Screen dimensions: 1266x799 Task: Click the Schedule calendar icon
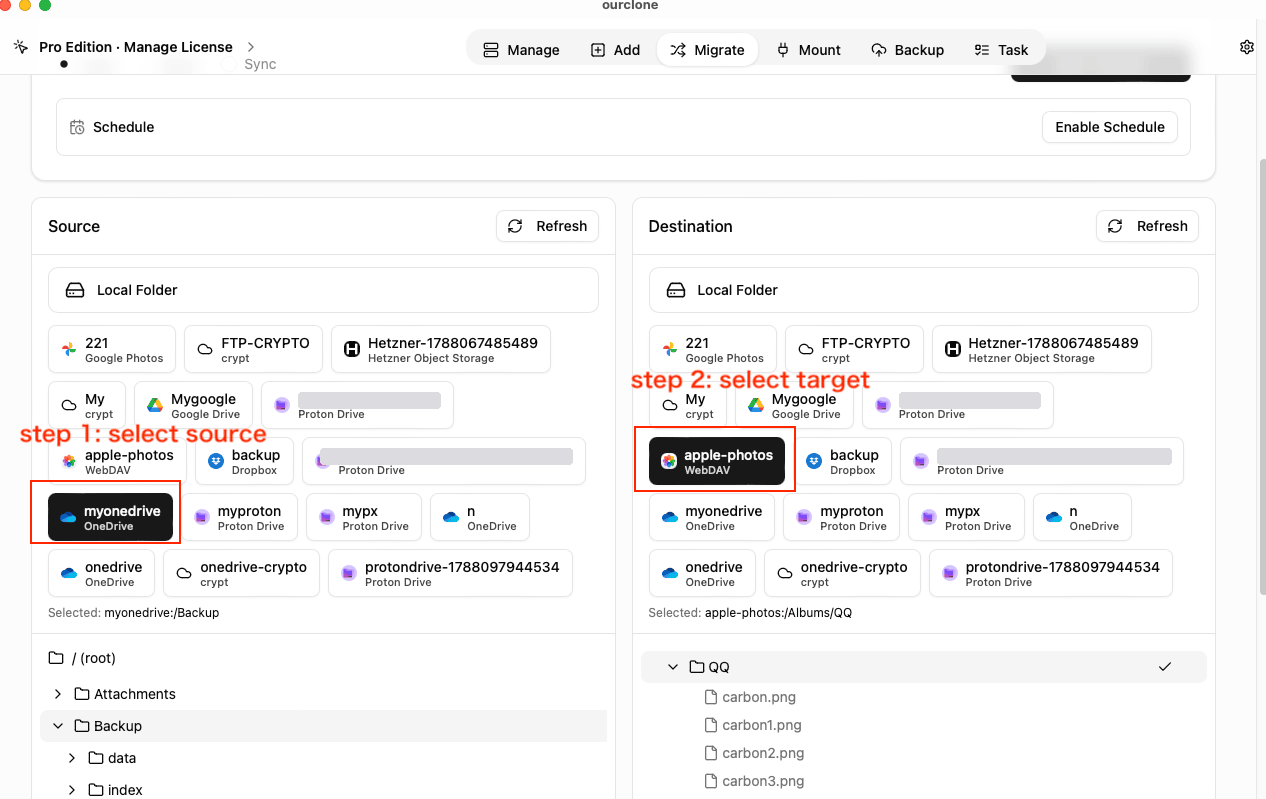pos(77,127)
